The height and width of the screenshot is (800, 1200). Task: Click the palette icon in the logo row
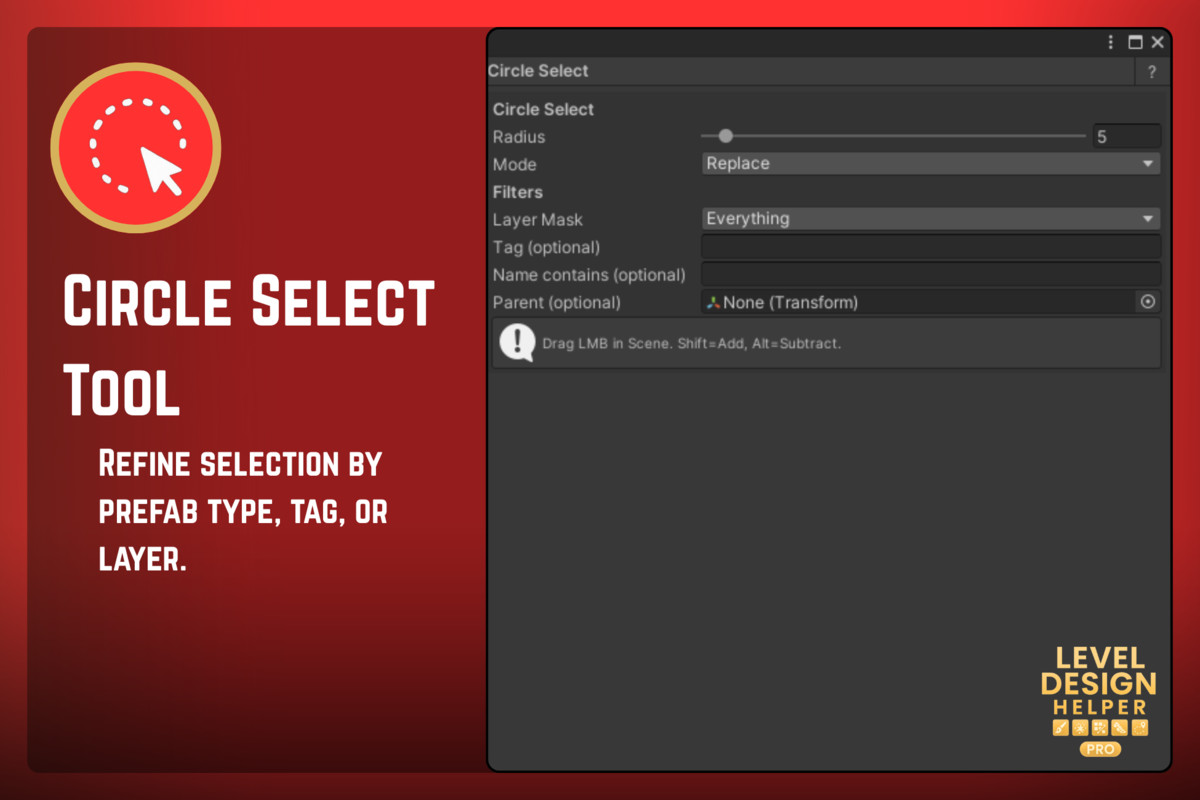point(1098,727)
